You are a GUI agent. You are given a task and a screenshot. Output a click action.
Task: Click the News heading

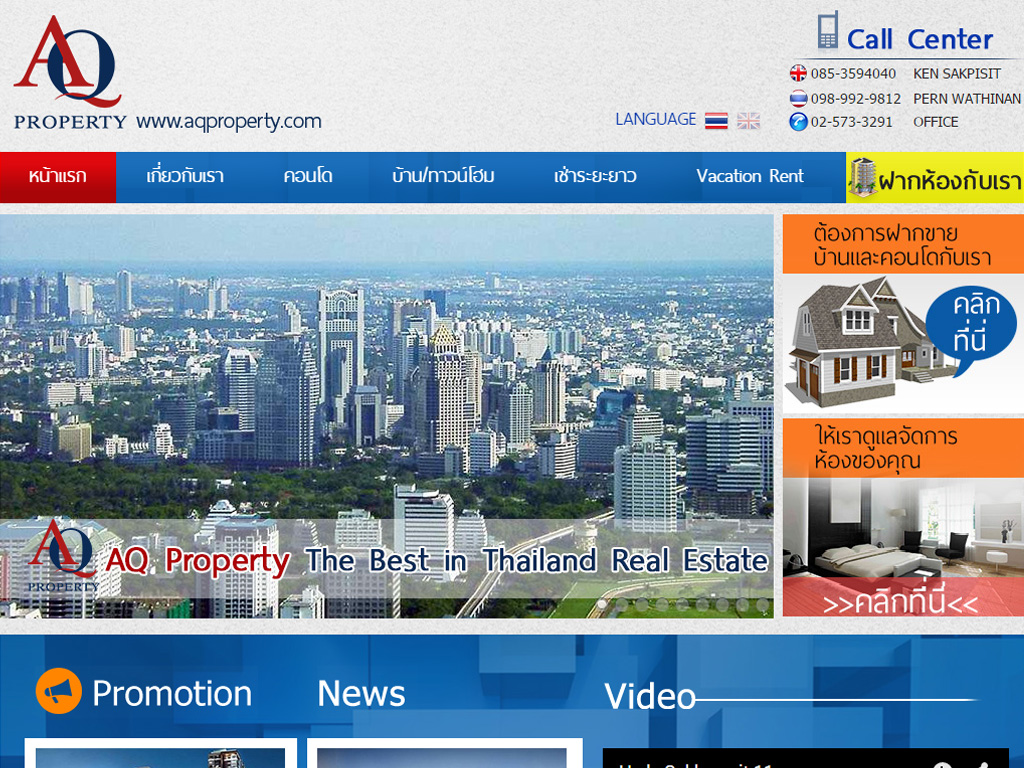(361, 694)
